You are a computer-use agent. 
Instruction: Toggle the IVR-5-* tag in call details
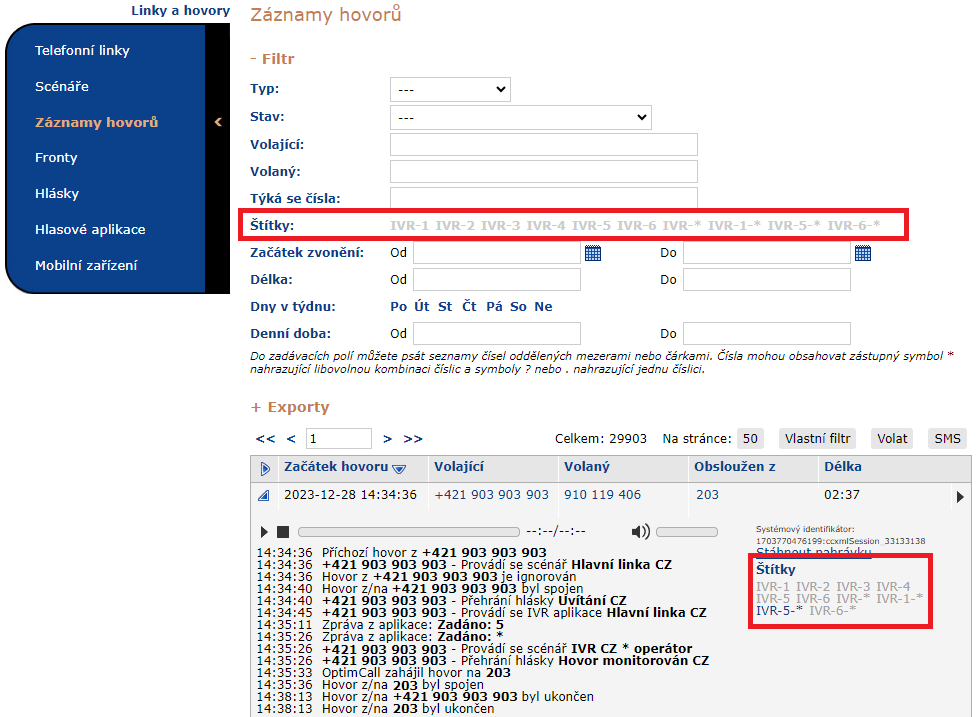point(779,610)
